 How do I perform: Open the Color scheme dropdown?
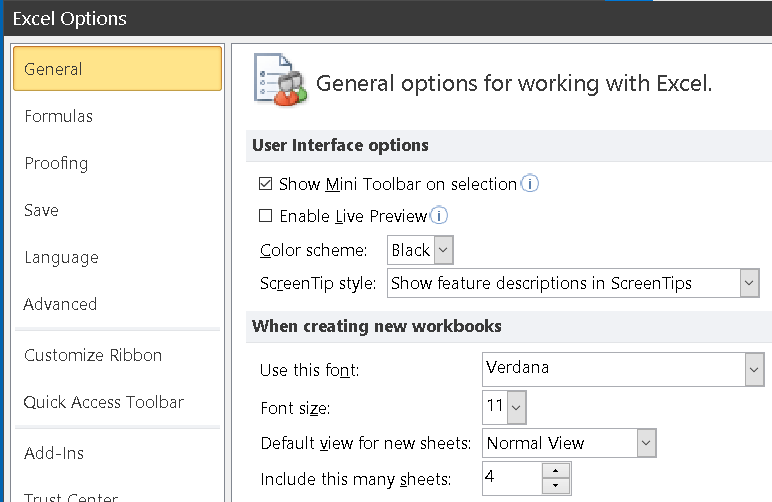click(444, 250)
